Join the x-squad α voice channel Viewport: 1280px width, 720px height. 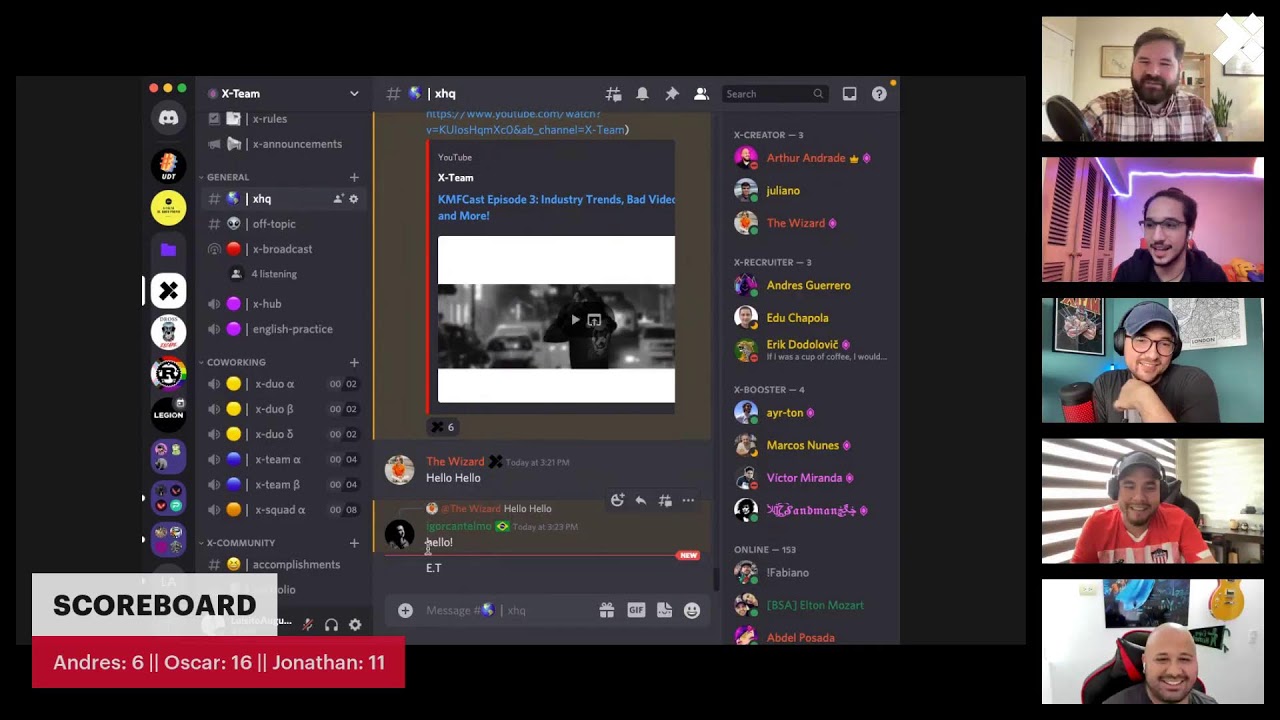point(283,510)
